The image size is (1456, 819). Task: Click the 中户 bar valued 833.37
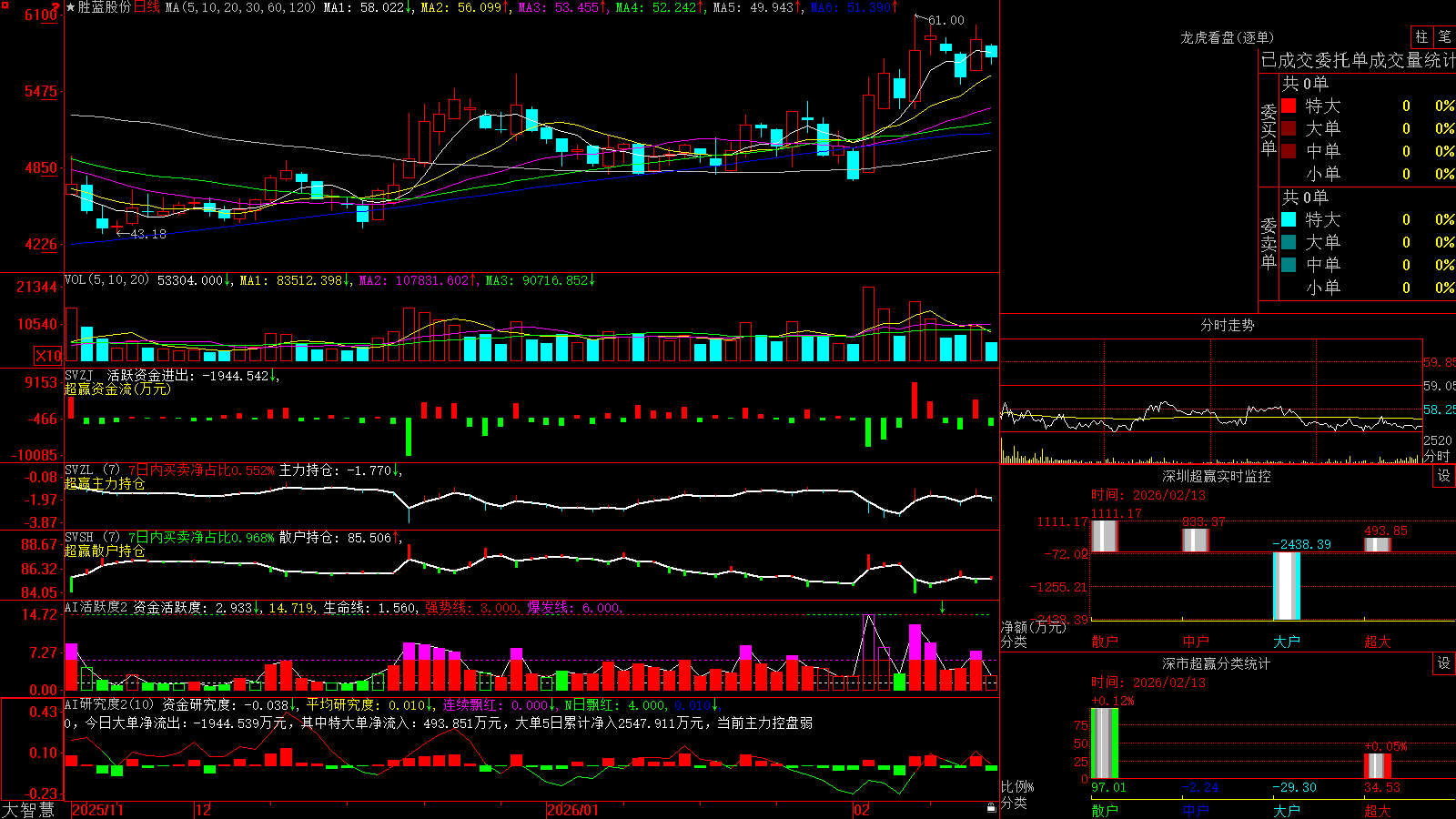(x=1195, y=540)
